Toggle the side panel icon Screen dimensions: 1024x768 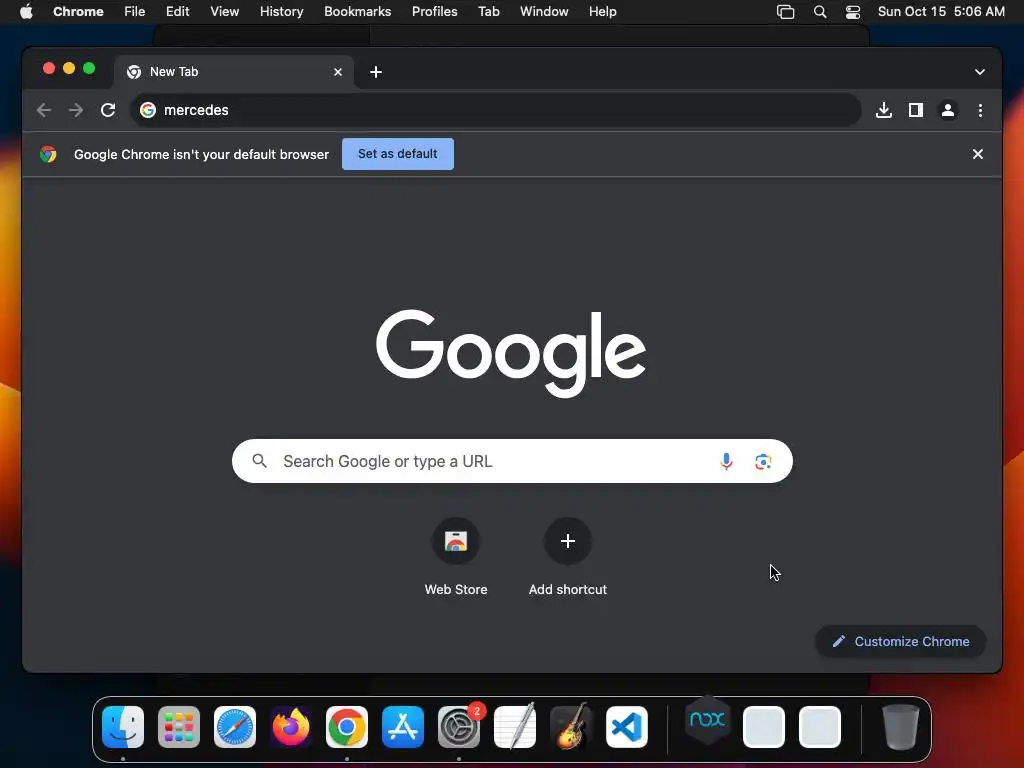coord(916,110)
